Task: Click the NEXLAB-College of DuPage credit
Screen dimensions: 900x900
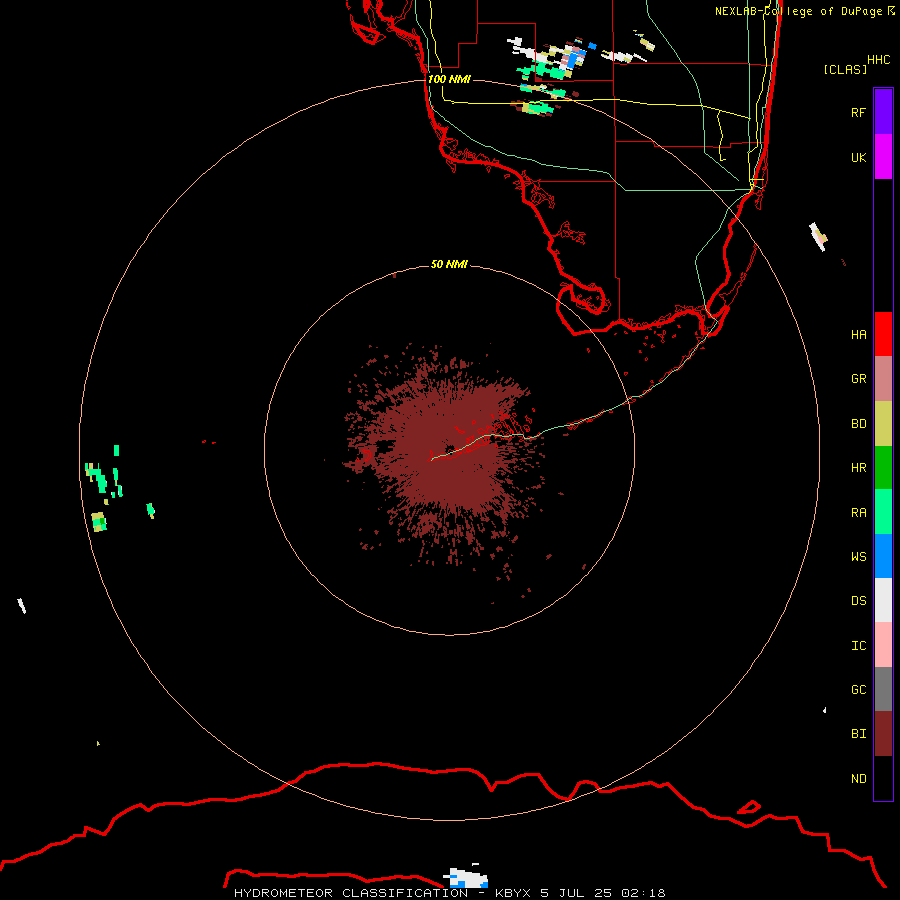Action: (798, 11)
